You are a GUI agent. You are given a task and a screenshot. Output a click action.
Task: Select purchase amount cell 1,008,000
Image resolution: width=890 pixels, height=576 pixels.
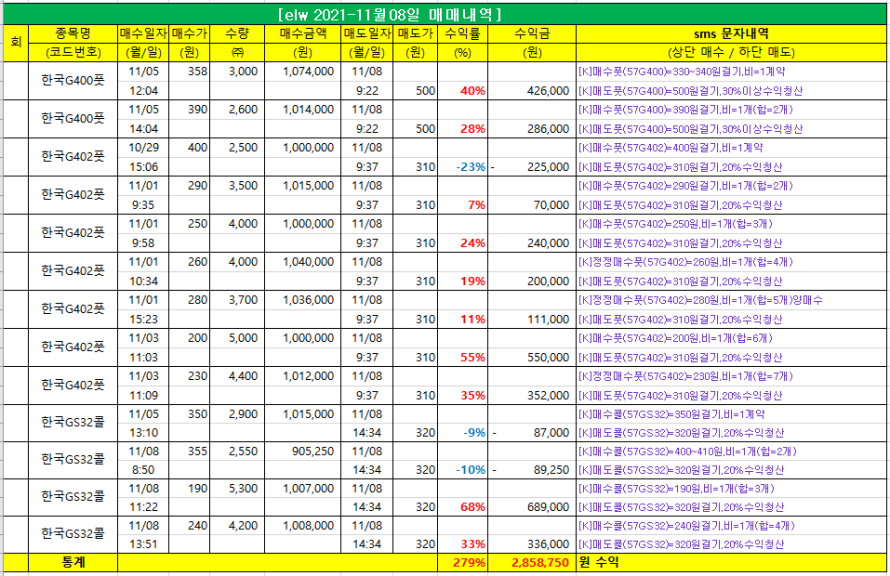click(303, 525)
